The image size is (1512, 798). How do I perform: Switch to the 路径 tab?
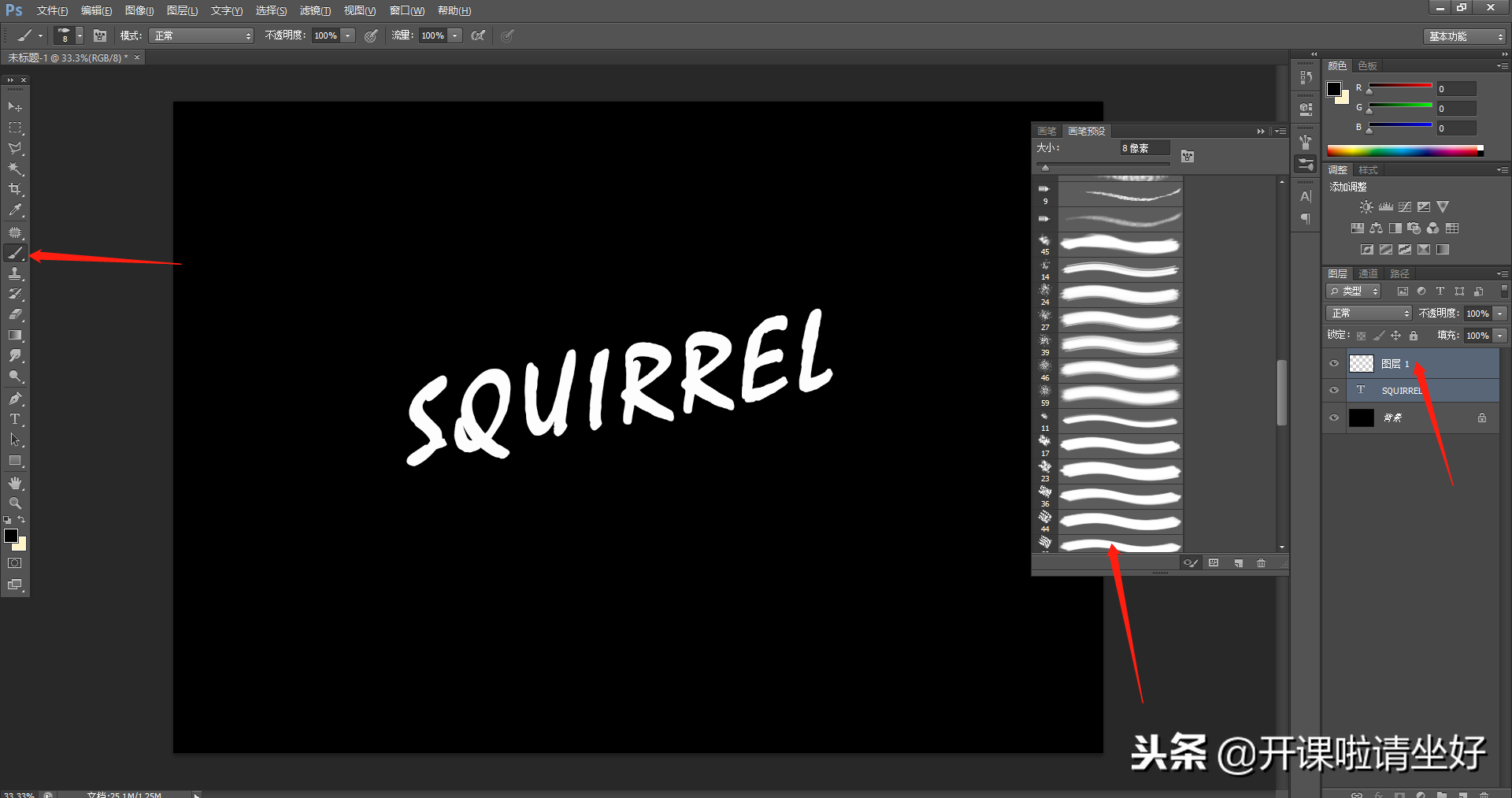1399,273
